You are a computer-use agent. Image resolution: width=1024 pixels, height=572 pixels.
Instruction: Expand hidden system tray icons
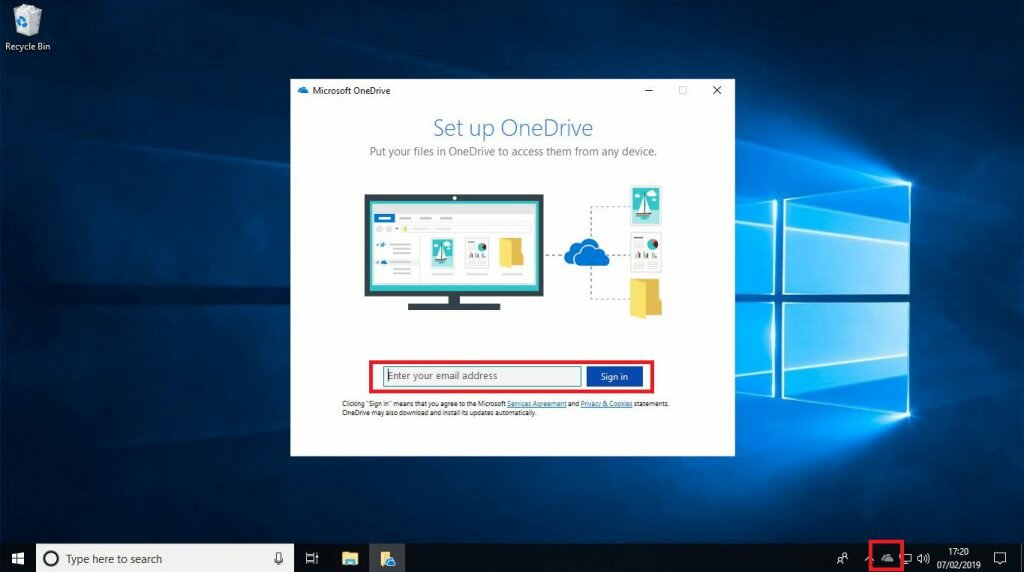869,558
